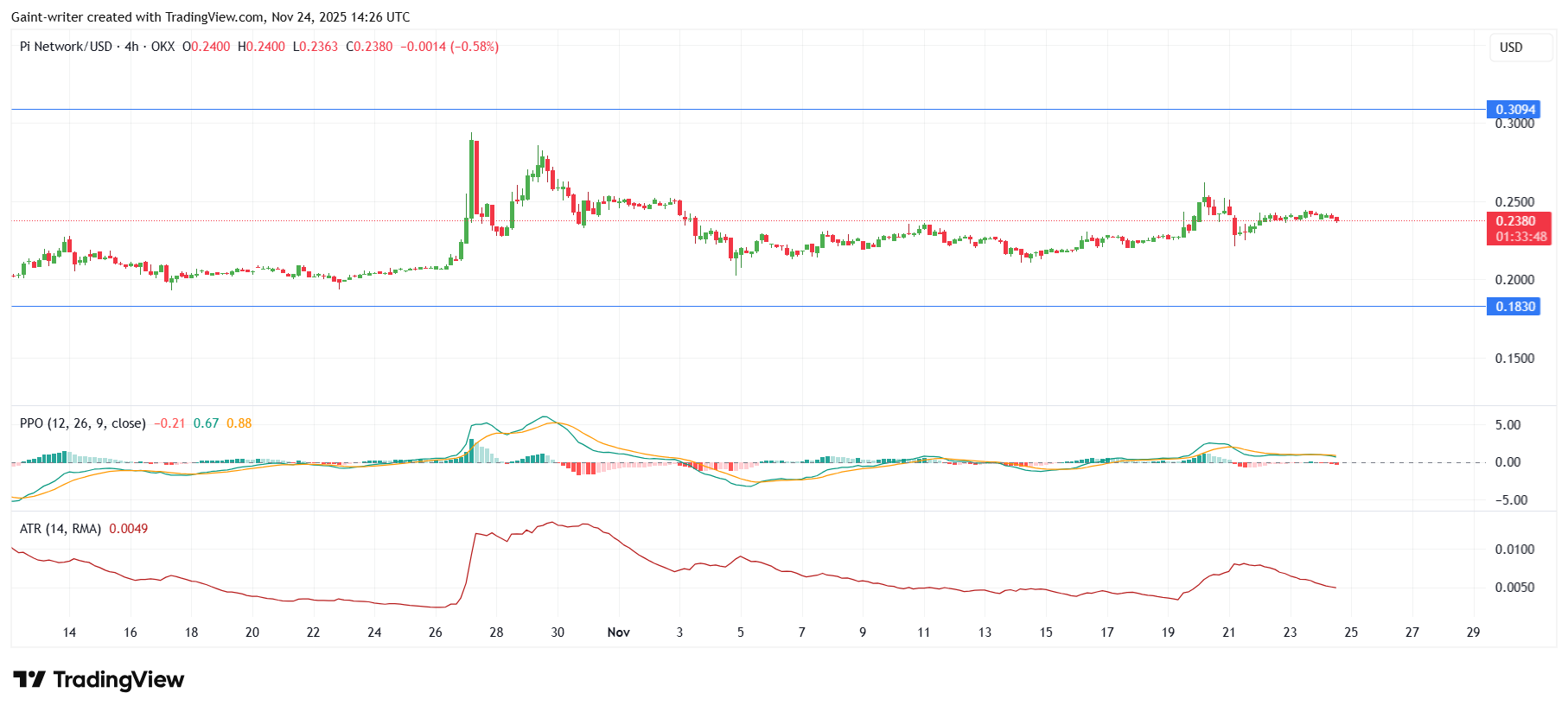Click the PPO signal value 0.88
Image resolution: width=1568 pixels, height=712 pixels.
click(x=239, y=423)
